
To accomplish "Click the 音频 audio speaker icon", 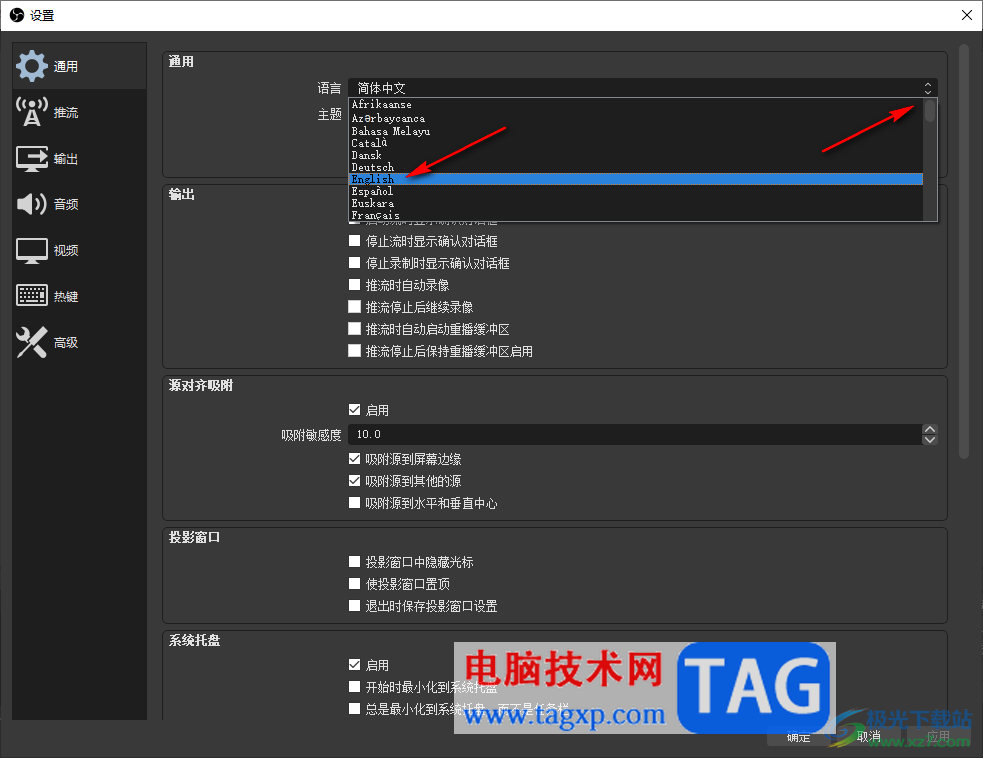I will click(x=31, y=204).
